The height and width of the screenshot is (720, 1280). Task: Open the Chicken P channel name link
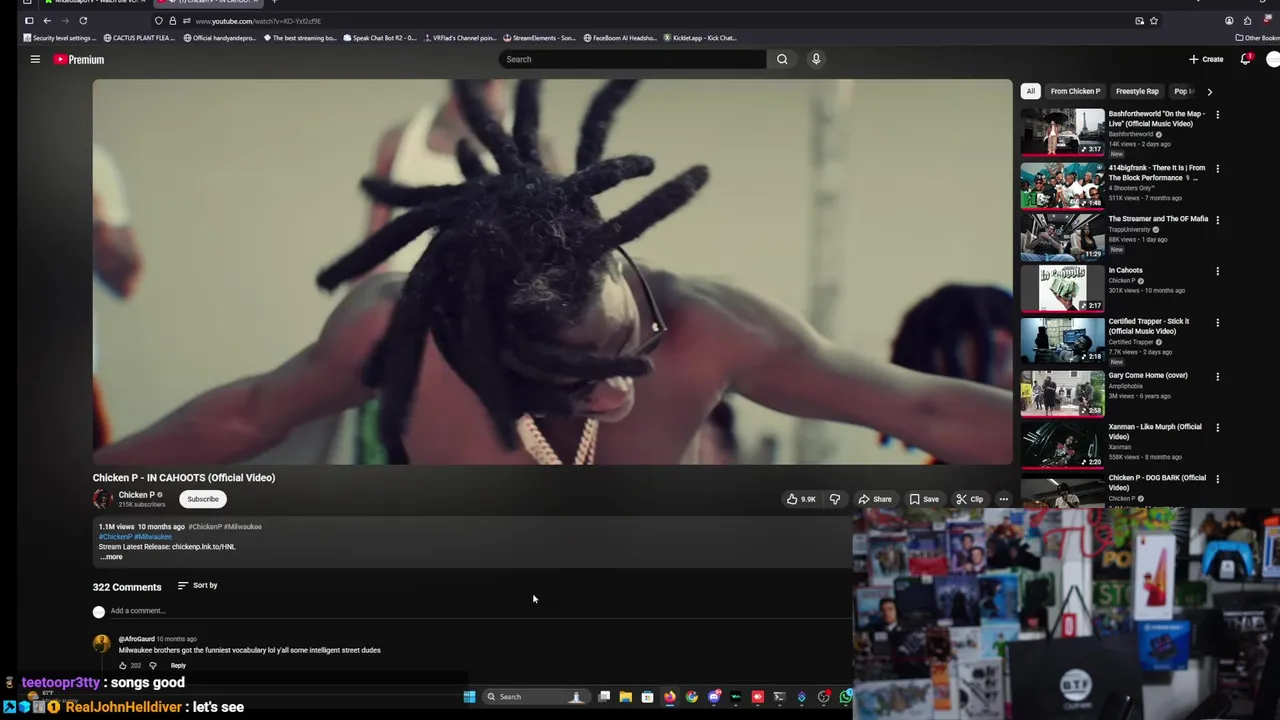(x=136, y=495)
